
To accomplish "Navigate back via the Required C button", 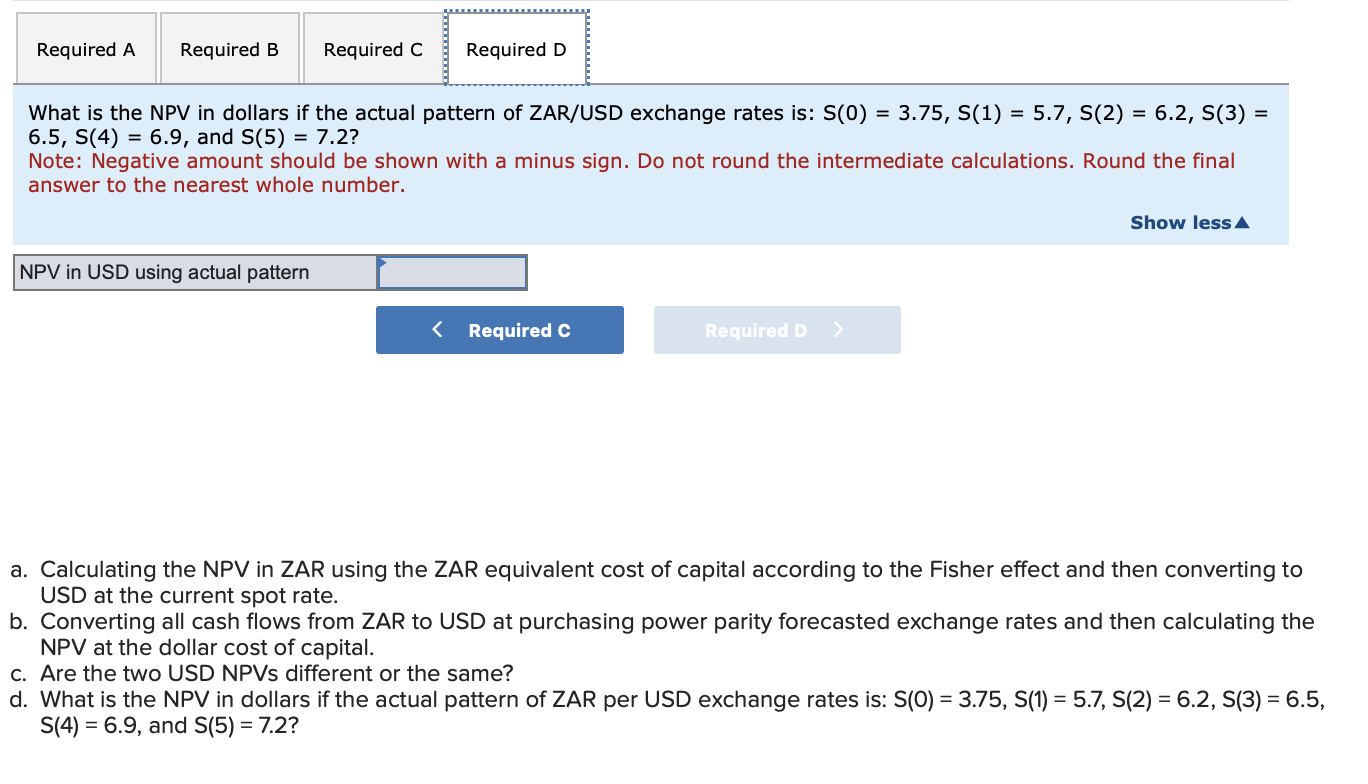I will (499, 329).
